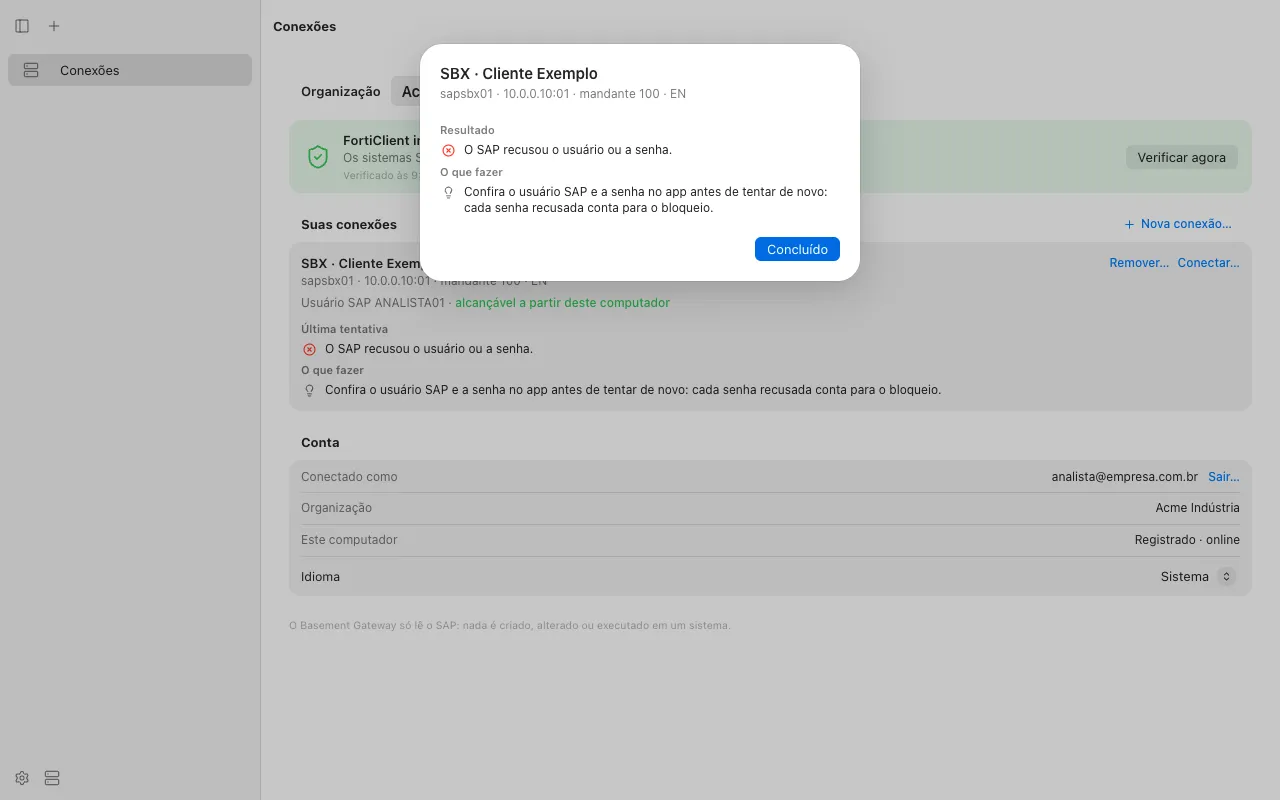Screen dimensions: 1280x800
Task: Select Conexões in the sidebar
Action: [x=130, y=70]
